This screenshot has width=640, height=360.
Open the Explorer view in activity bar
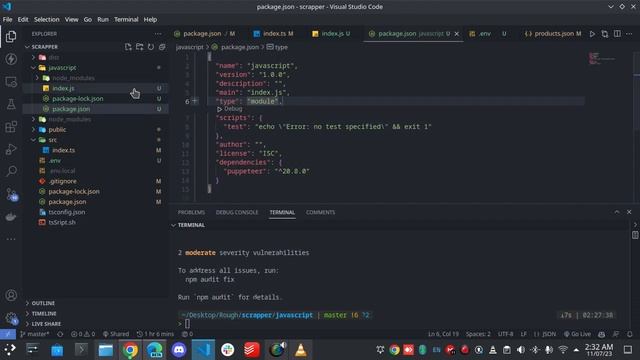[x=11, y=37]
